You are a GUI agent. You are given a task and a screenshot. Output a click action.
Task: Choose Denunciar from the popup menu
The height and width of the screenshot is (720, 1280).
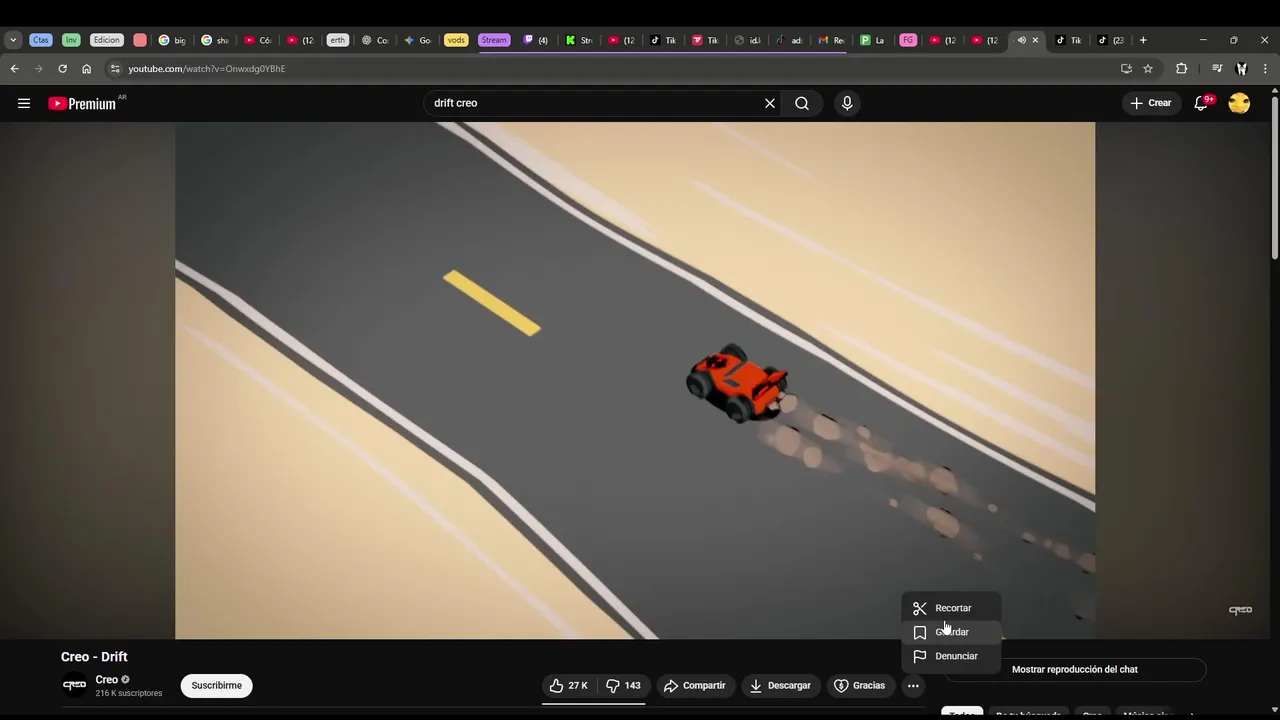951,656
